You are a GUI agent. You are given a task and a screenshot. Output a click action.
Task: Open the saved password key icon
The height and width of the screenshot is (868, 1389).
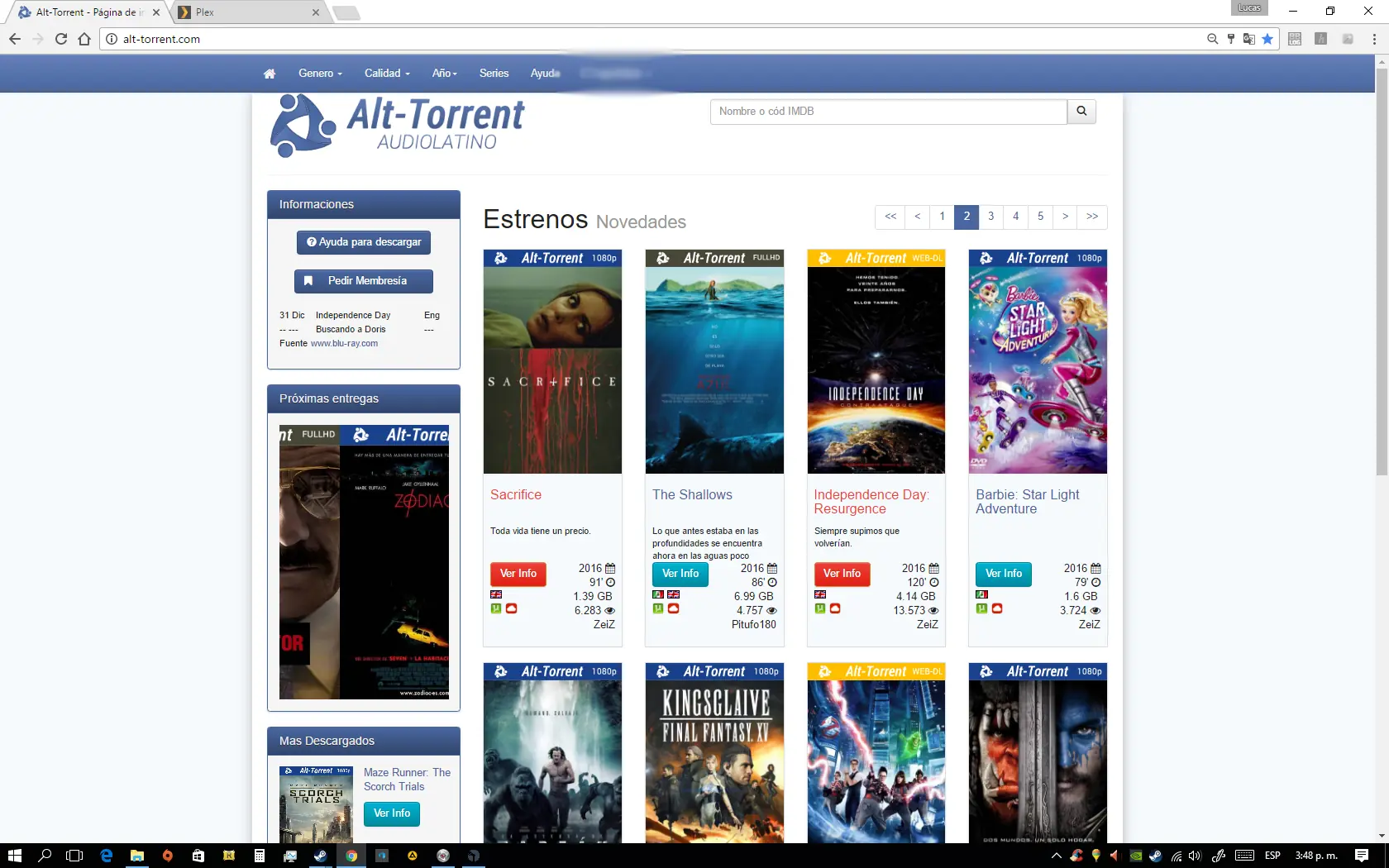point(1231,39)
